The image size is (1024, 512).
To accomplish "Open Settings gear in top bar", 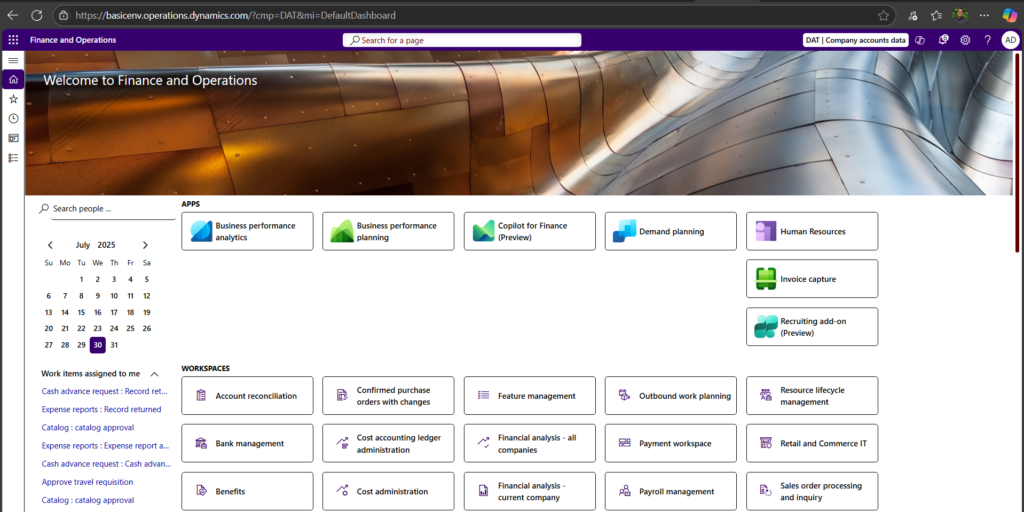I will pos(965,40).
